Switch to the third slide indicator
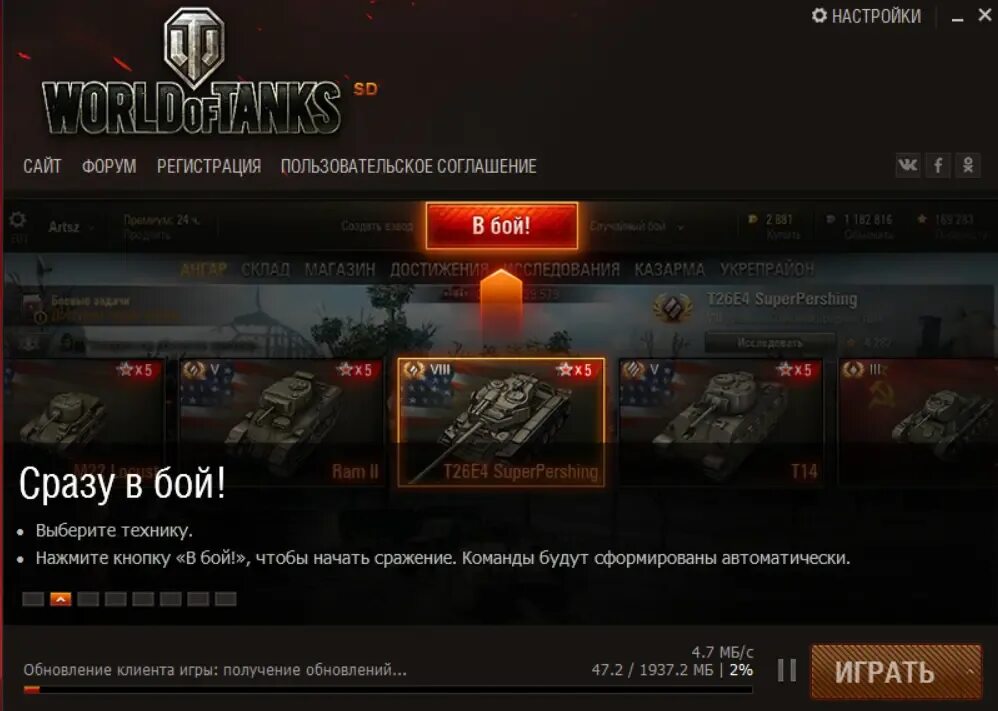 tap(88, 599)
